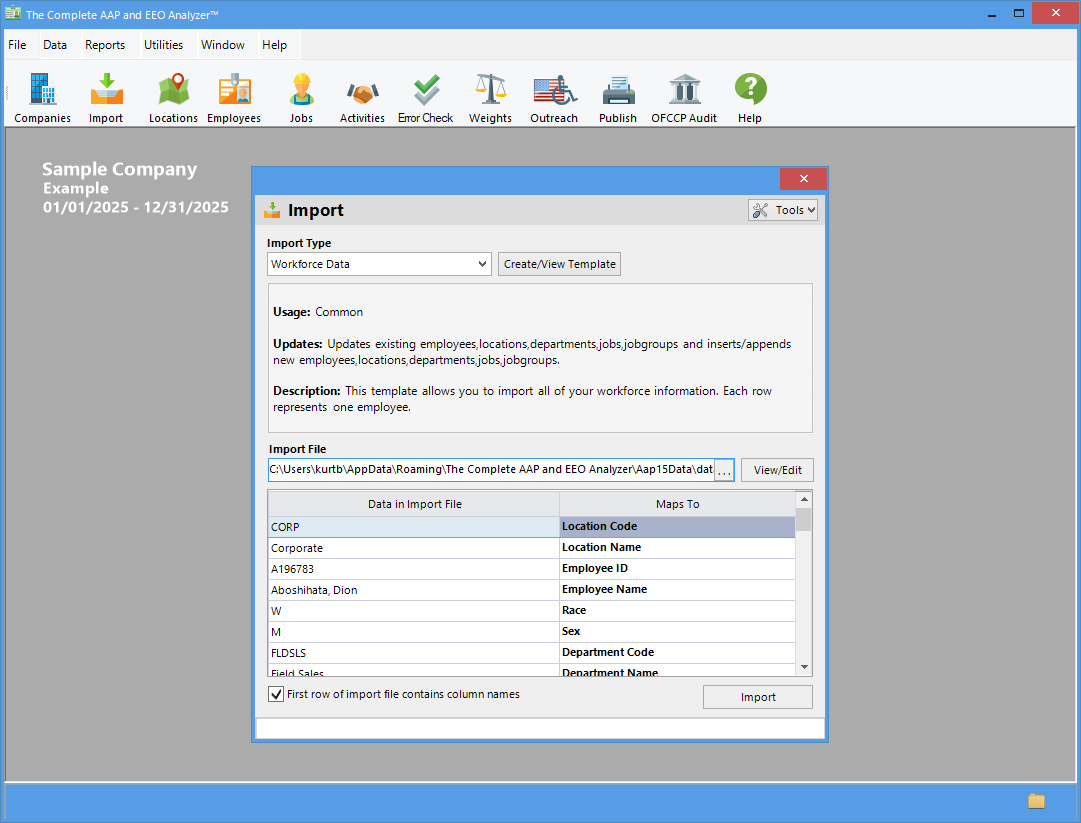
Task: Click the Import button in dialog
Action: tap(758, 697)
